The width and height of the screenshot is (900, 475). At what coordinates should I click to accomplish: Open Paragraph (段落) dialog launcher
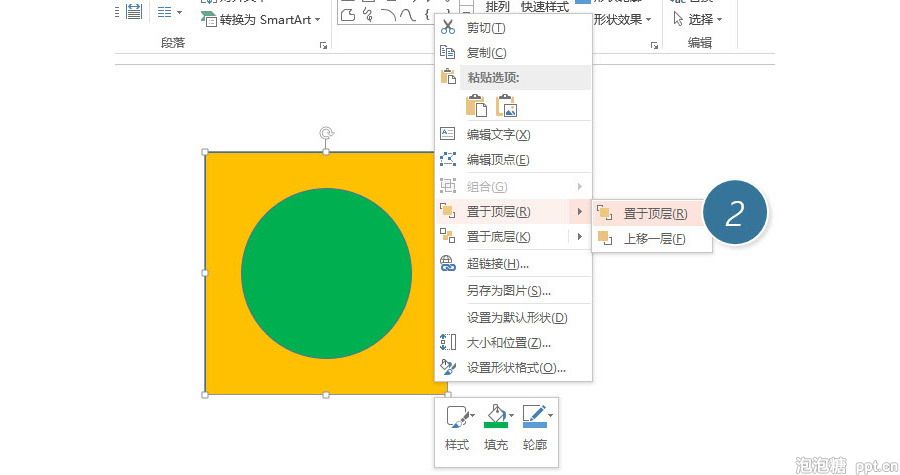[x=323, y=45]
